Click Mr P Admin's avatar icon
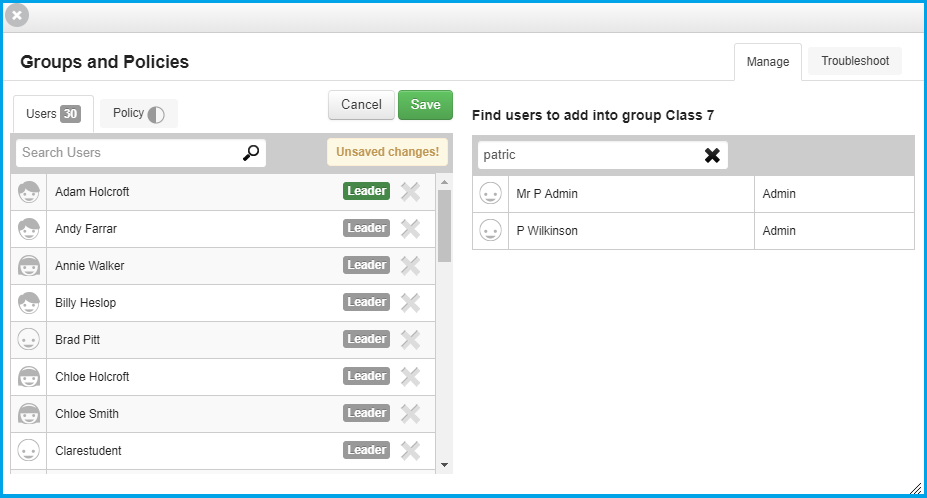 click(x=490, y=193)
